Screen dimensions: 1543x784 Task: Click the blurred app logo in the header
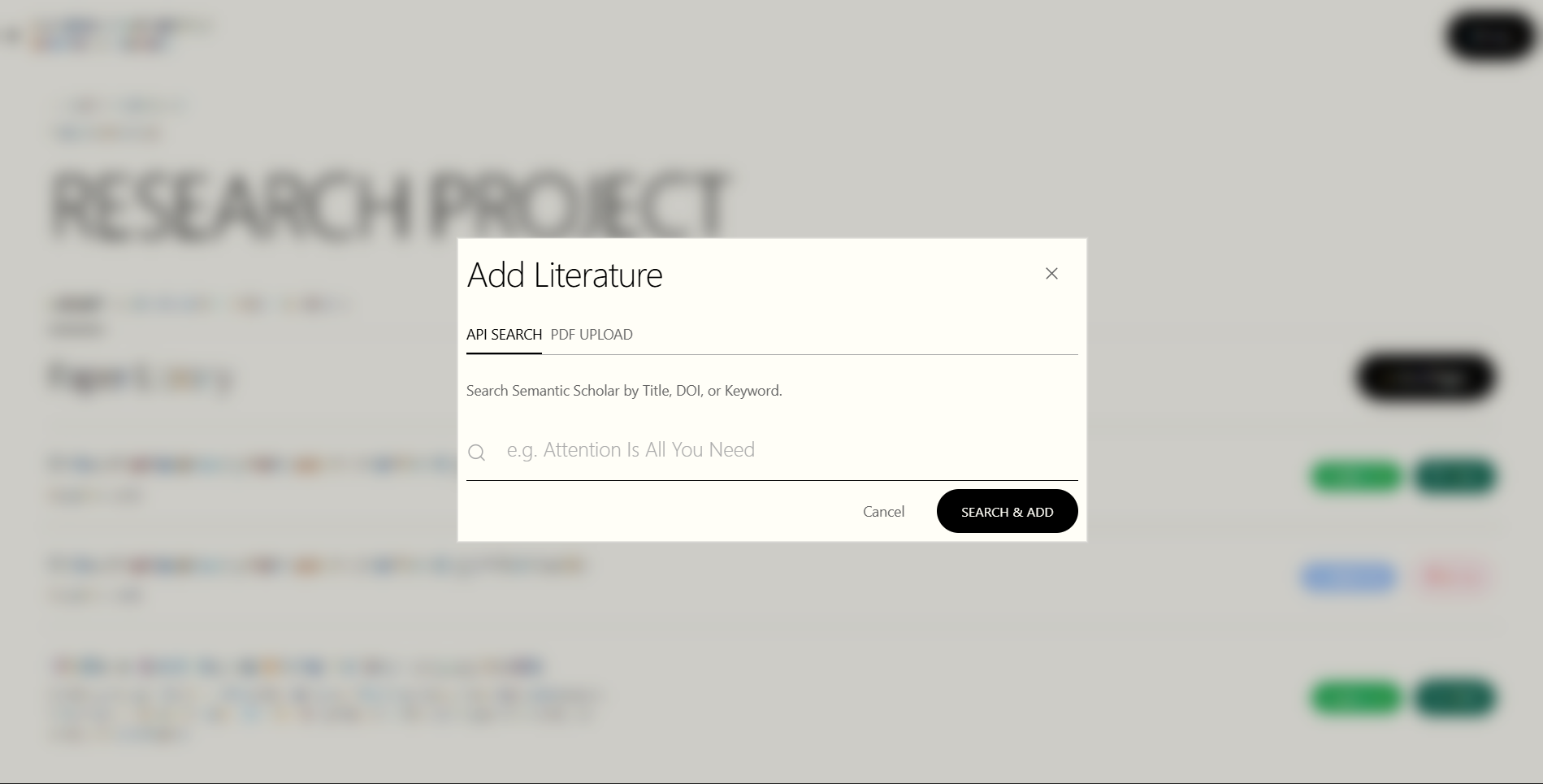110,35
